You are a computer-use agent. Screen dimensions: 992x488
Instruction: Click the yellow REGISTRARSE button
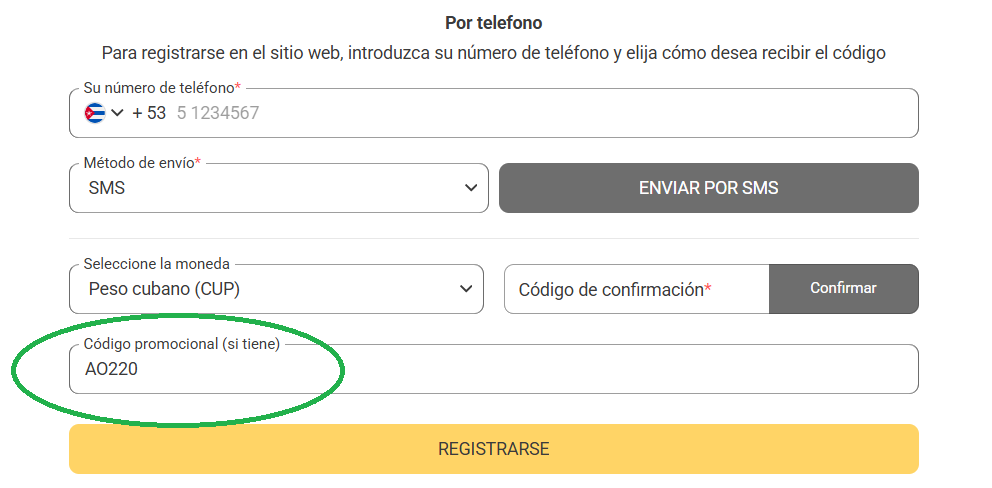coord(493,449)
